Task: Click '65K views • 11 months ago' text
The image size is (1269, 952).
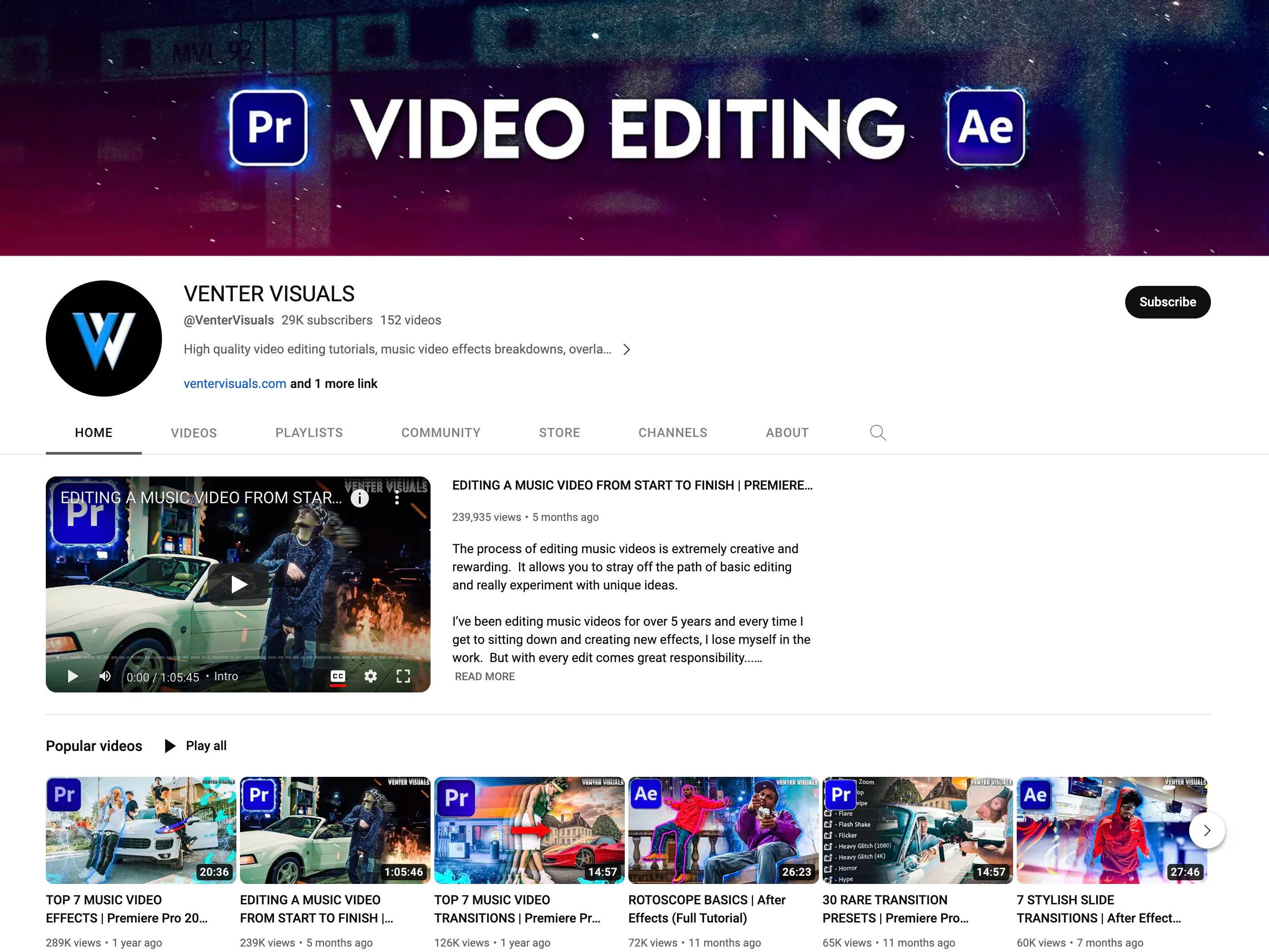Action: click(889, 943)
